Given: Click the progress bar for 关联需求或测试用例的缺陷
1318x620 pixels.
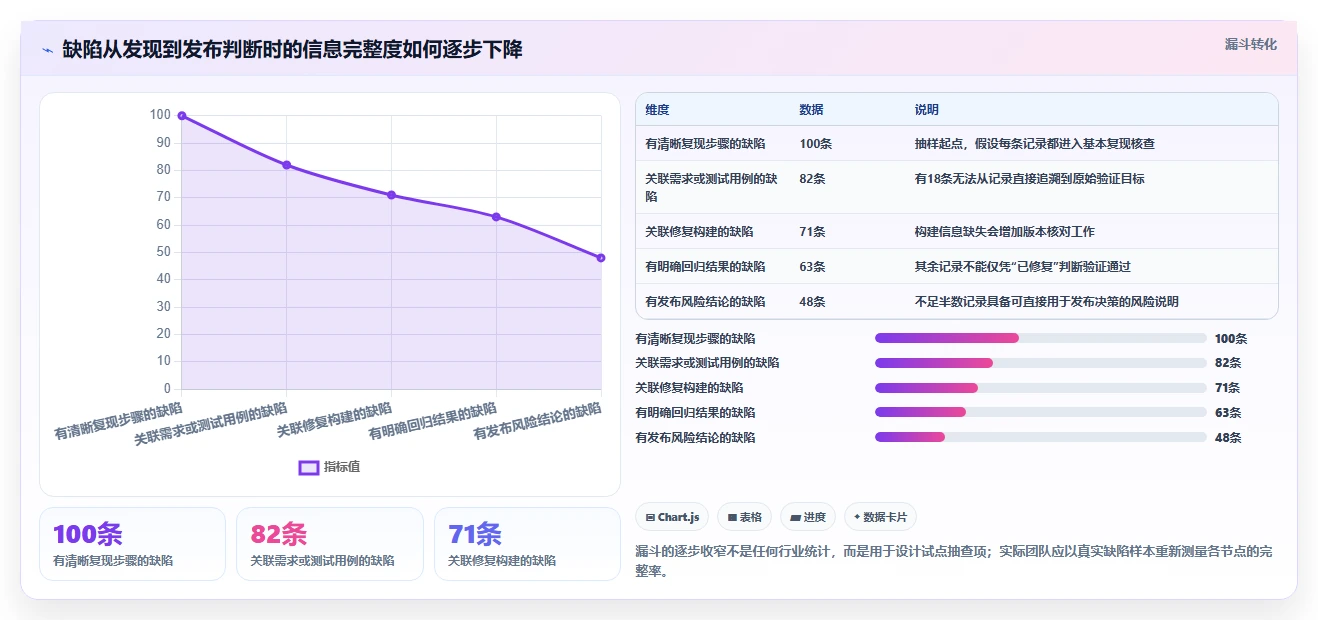Looking at the screenshot, I should click(x=1041, y=363).
